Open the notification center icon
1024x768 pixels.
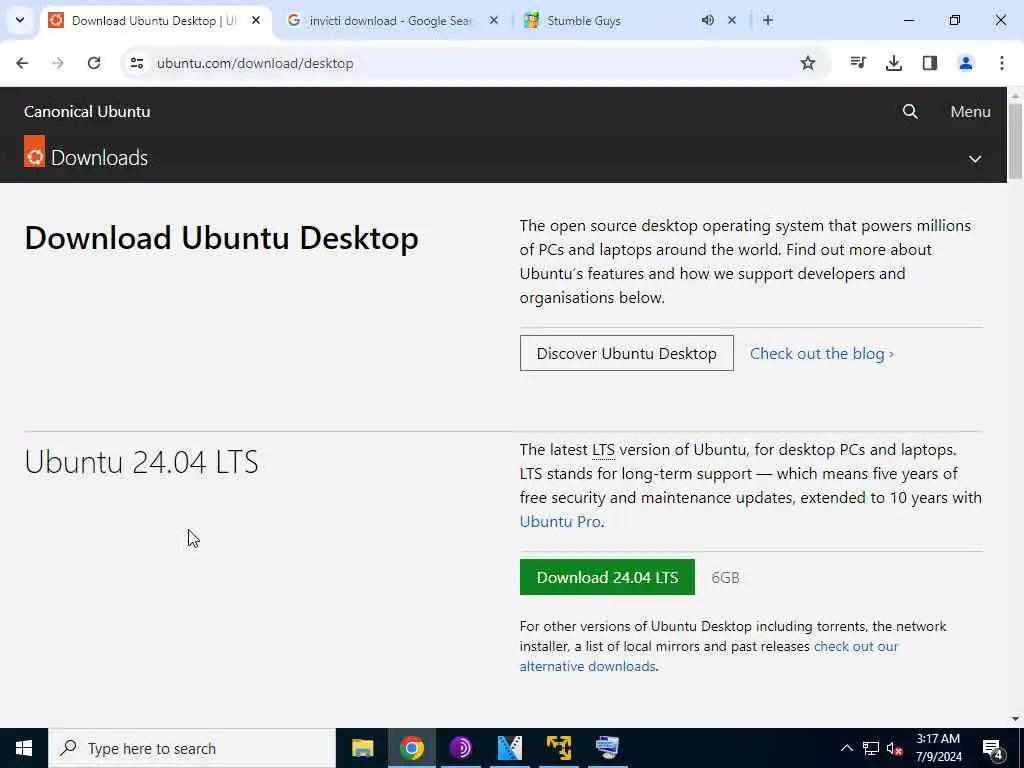tap(993, 748)
